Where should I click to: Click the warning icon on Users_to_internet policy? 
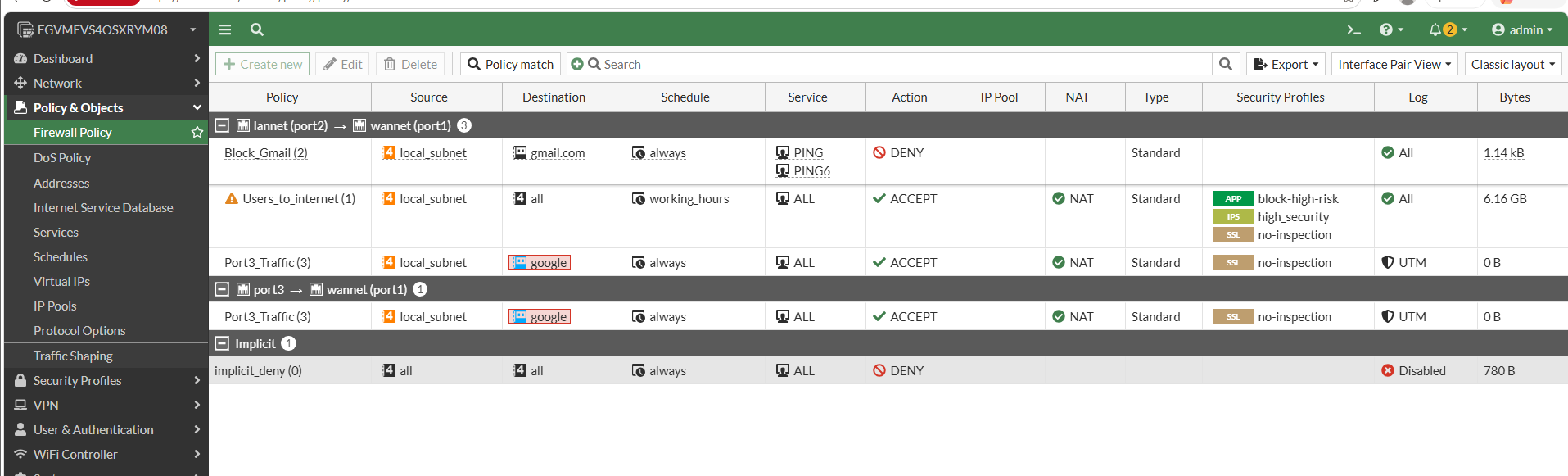[232, 198]
